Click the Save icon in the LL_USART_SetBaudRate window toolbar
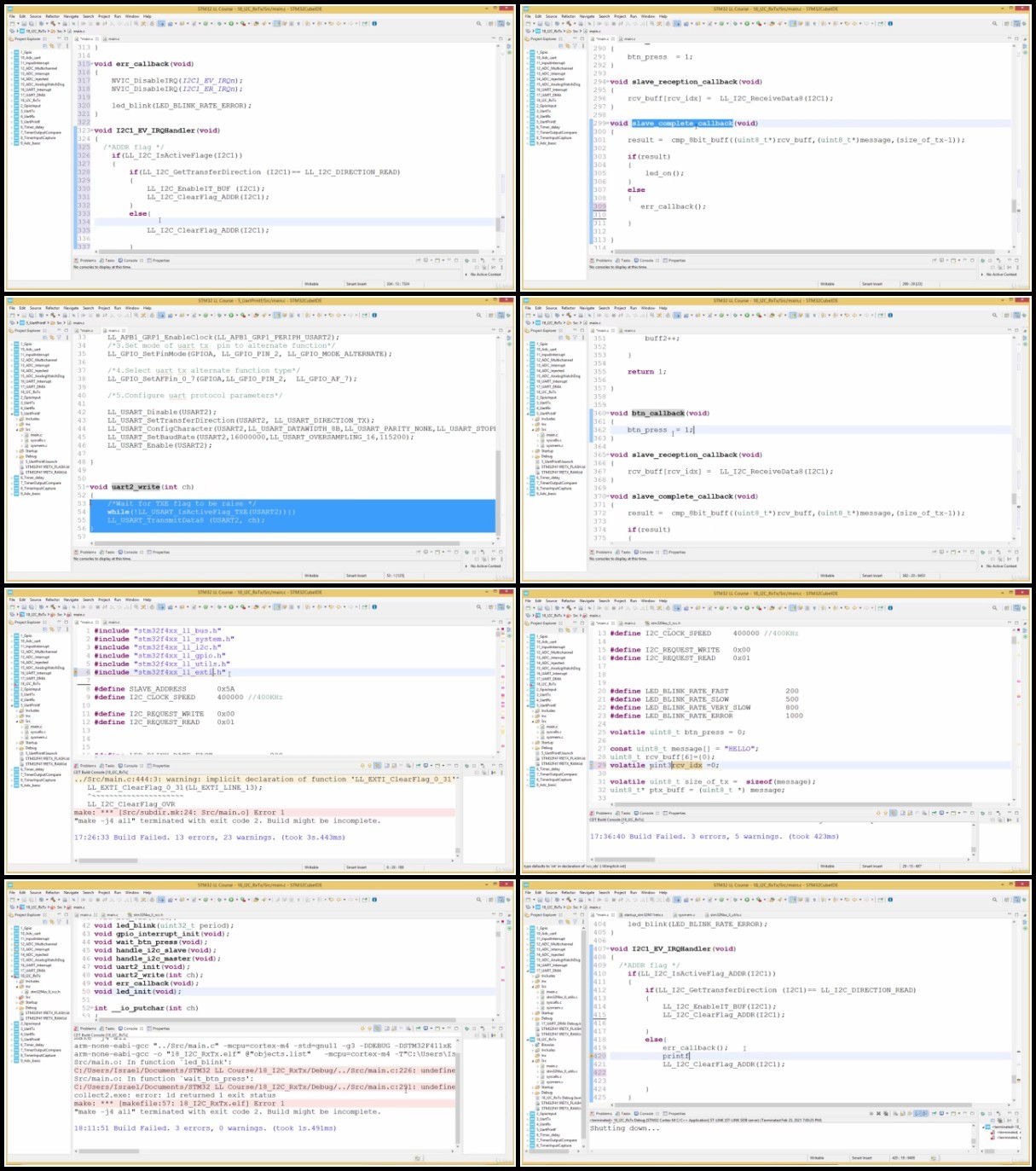This screenshot has height=1171, width=1036. 24,315
